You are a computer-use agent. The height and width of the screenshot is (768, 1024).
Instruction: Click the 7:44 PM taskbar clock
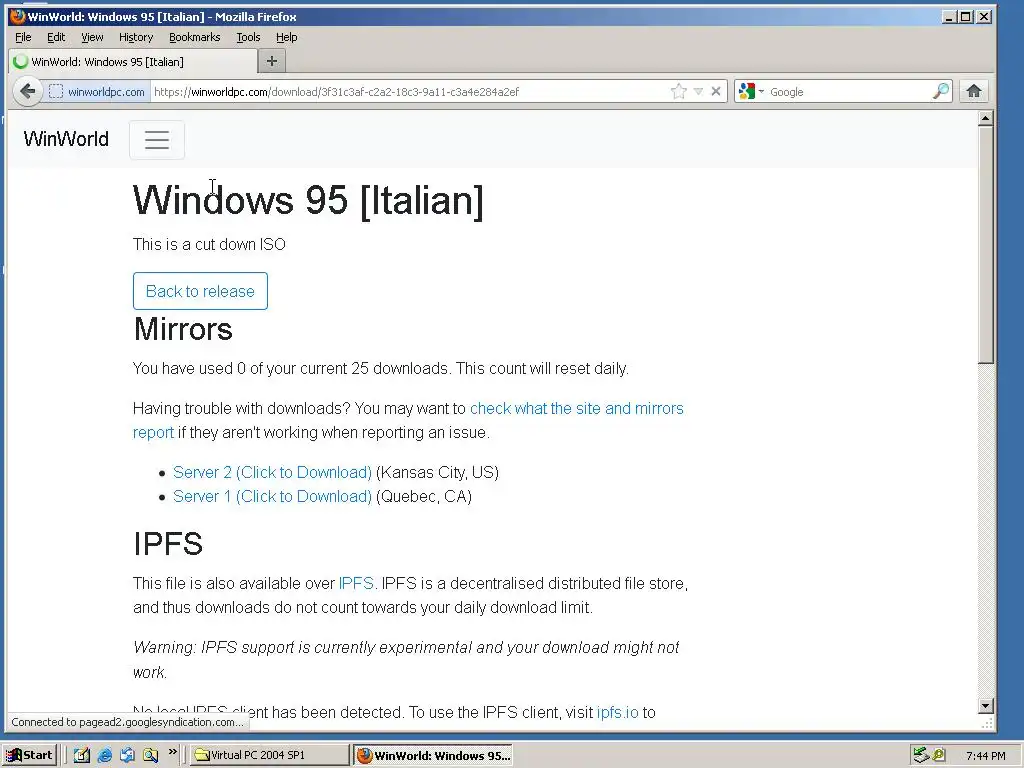click(985, 756)
